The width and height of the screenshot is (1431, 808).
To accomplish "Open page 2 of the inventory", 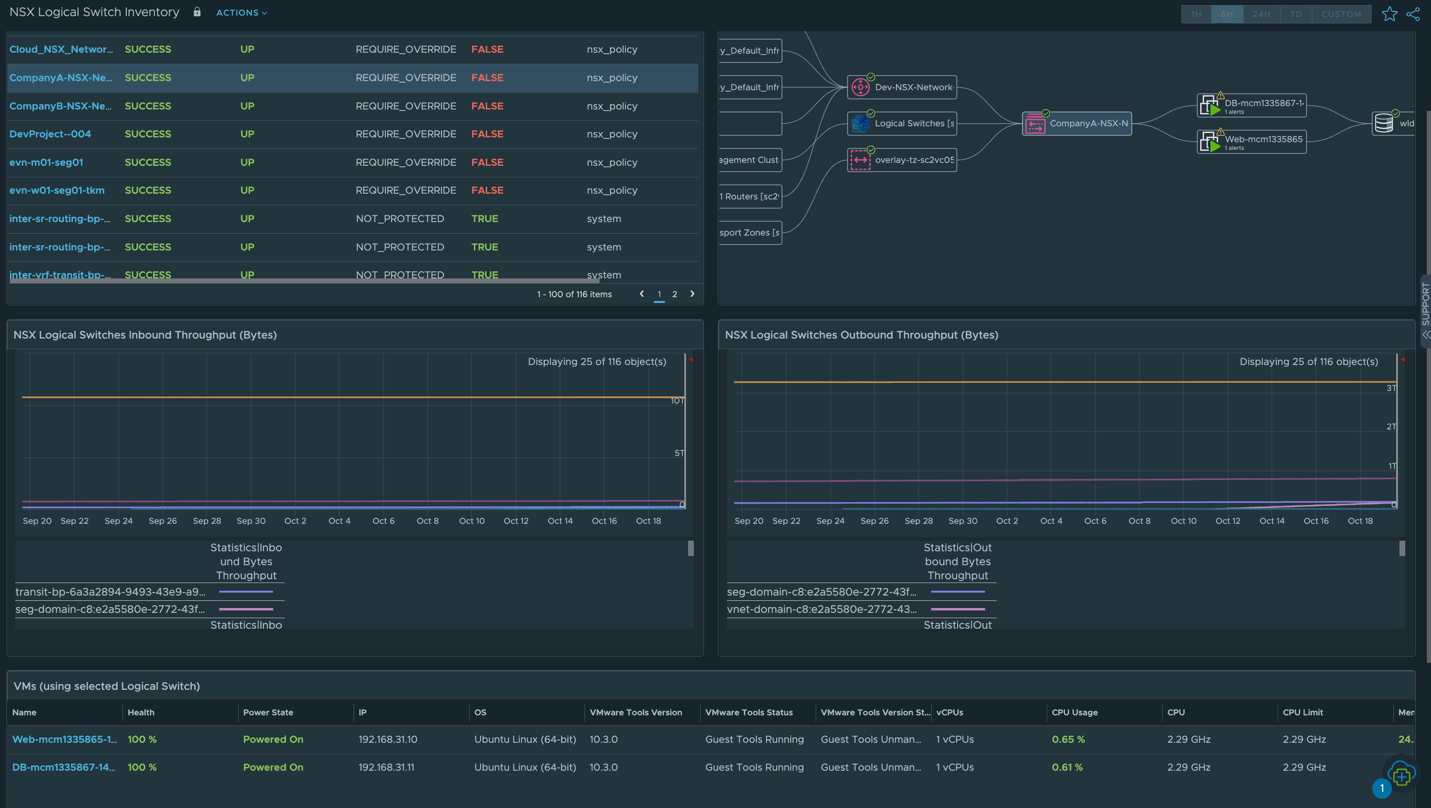I will tap(674, 294).
